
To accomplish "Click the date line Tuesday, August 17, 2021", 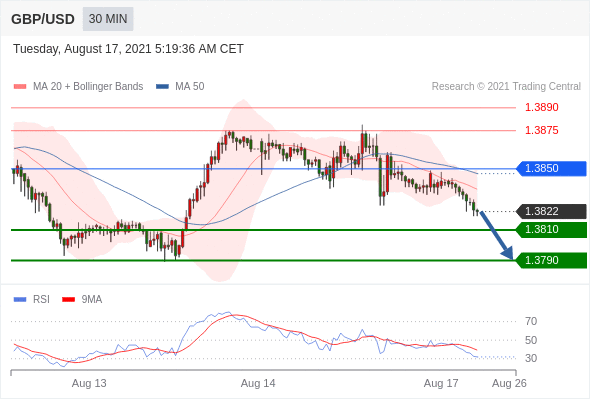I will pyautogui.click(x=128, y=49).
